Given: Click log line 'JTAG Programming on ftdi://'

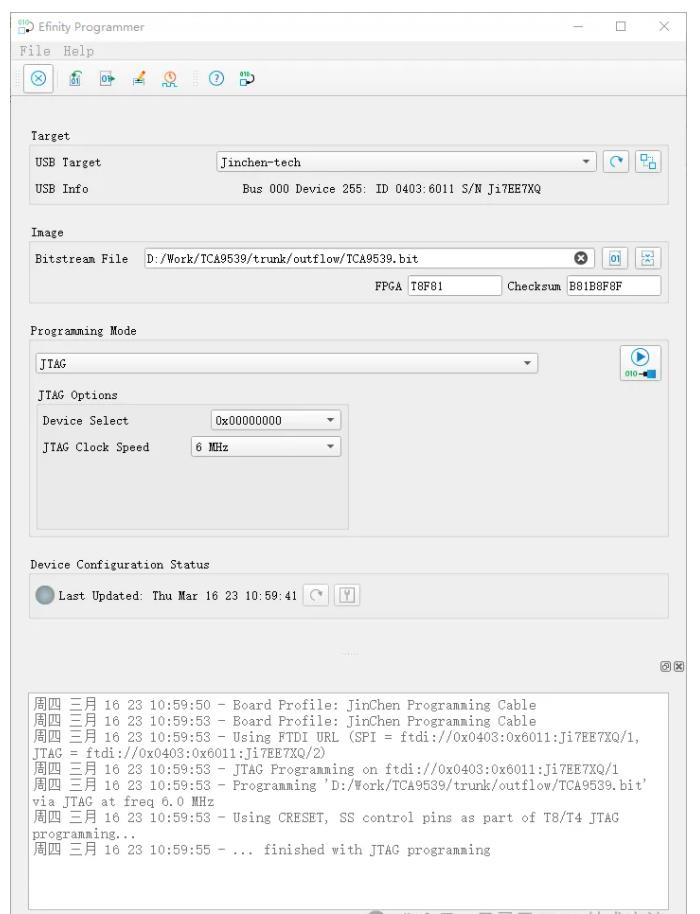Looking at the screenshot, I should click(x=326, y=769).
